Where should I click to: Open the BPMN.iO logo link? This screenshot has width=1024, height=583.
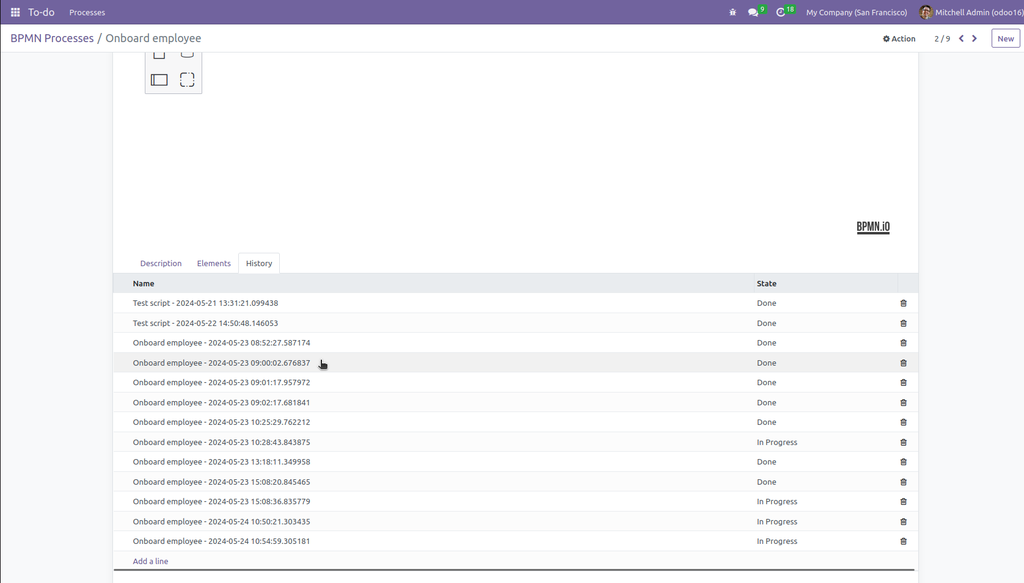click(873, 227)
